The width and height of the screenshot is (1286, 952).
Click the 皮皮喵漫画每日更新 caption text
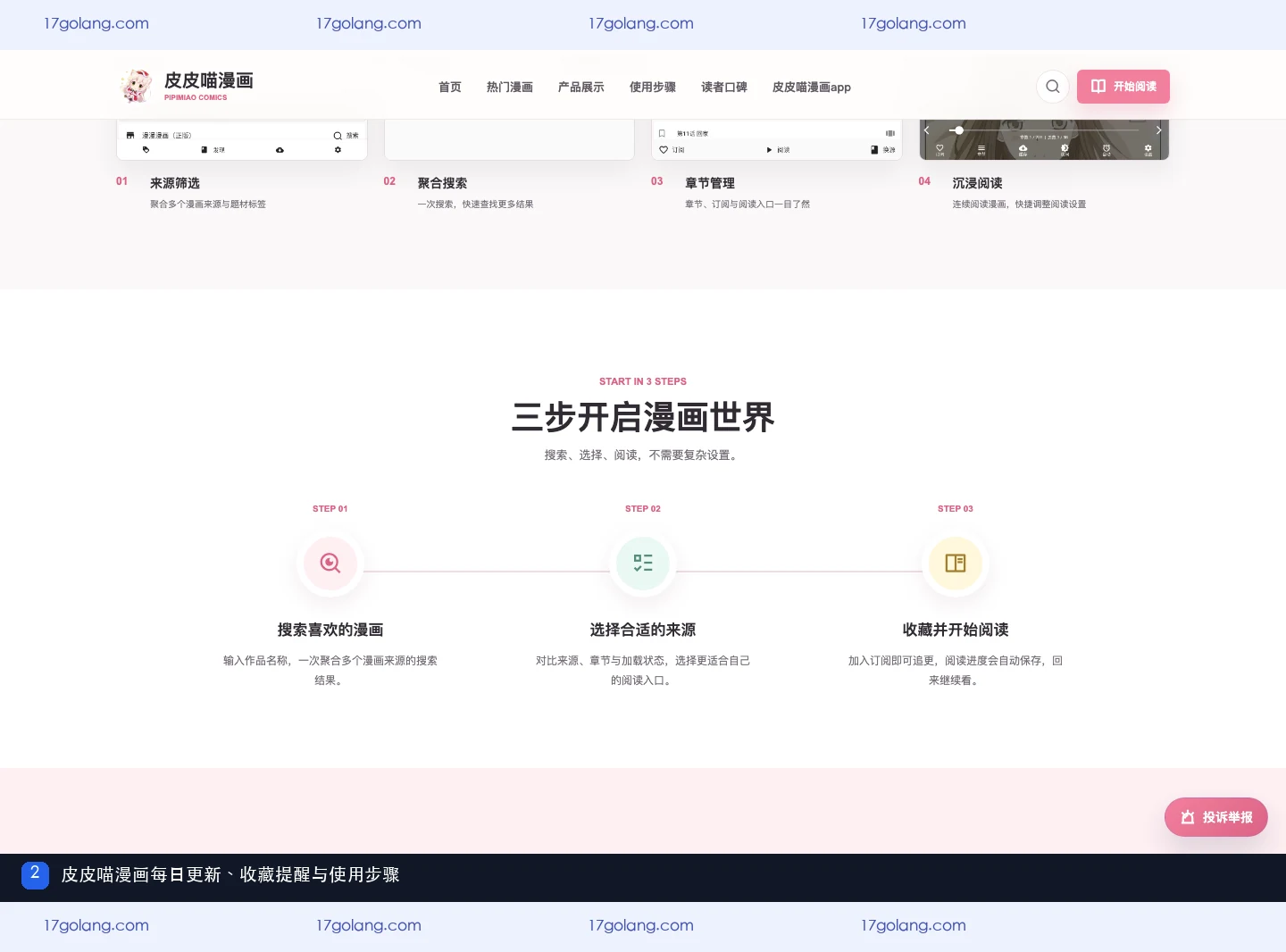[230, 874]
